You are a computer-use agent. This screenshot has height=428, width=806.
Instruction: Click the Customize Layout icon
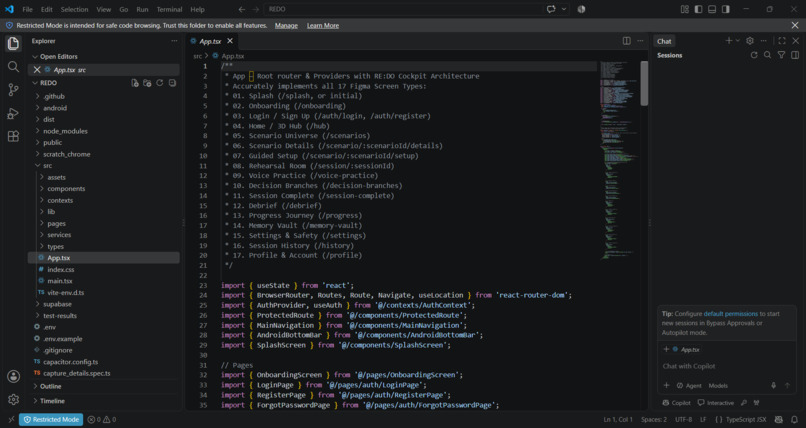[685, 9]
